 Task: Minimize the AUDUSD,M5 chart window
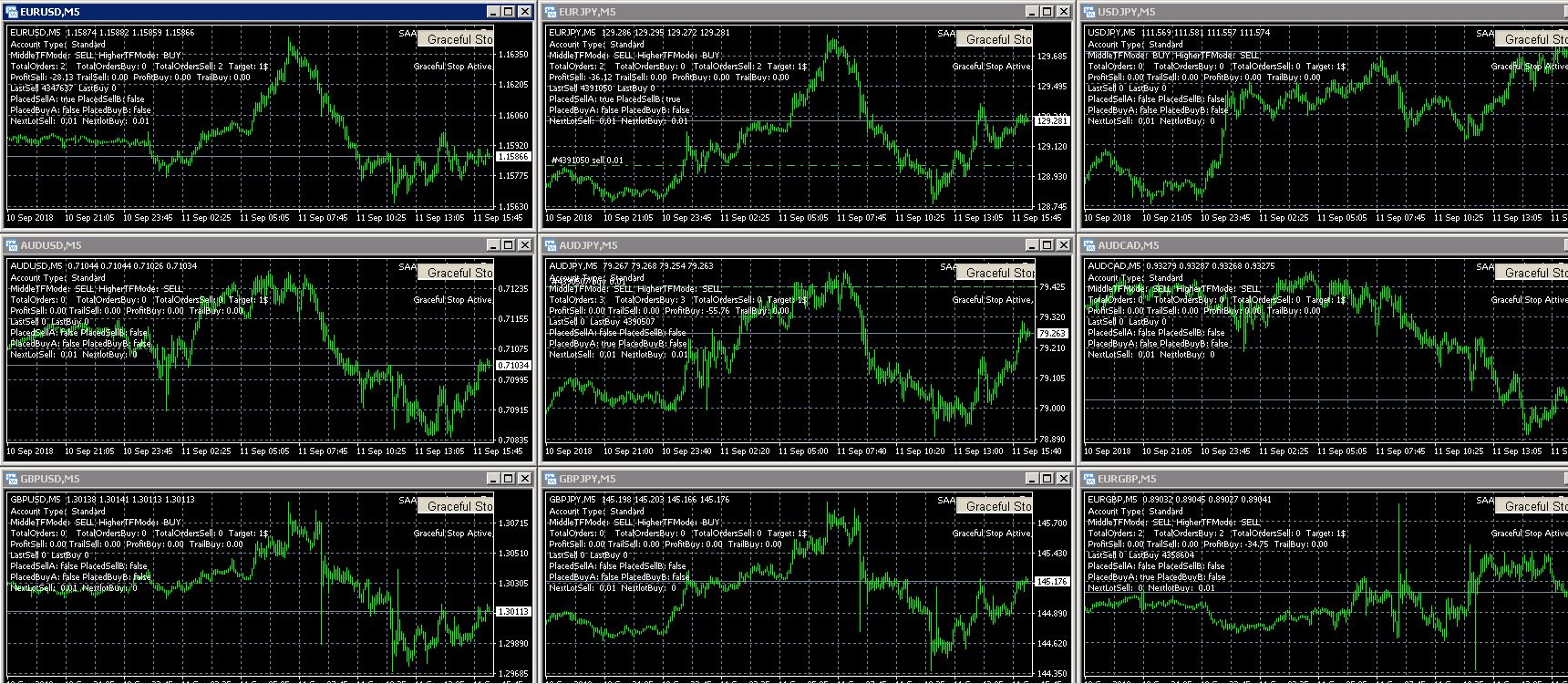point(493,245)
